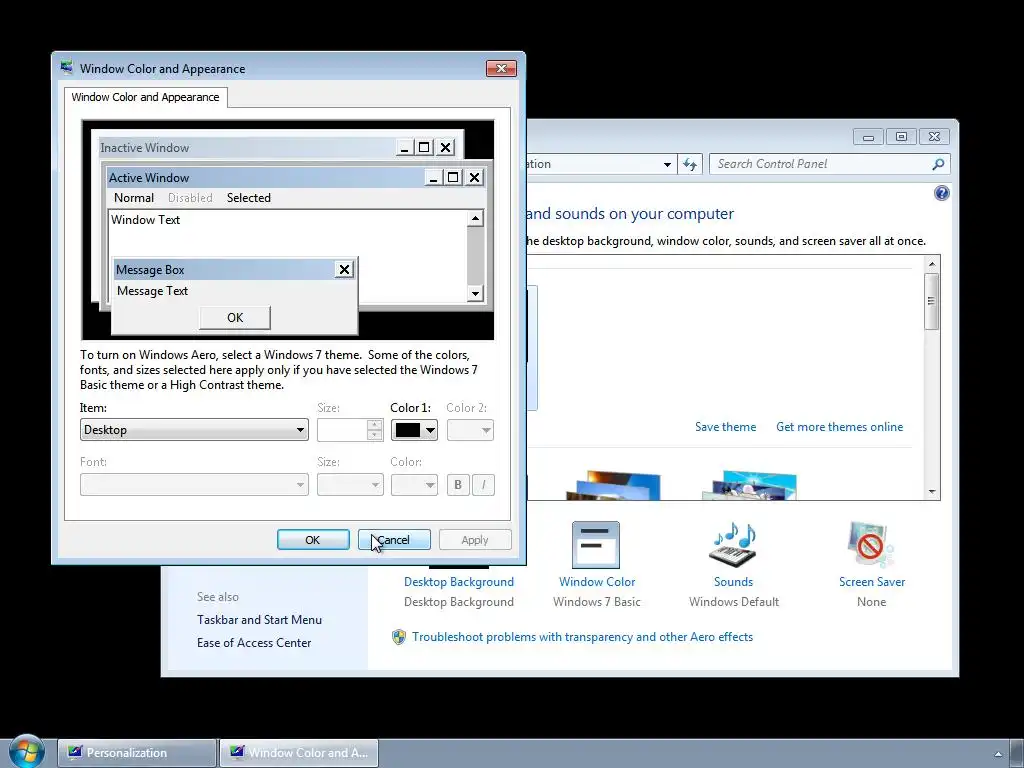Click Window Text in the preview
Screen dimensions: 1024x768
[145, 219]
